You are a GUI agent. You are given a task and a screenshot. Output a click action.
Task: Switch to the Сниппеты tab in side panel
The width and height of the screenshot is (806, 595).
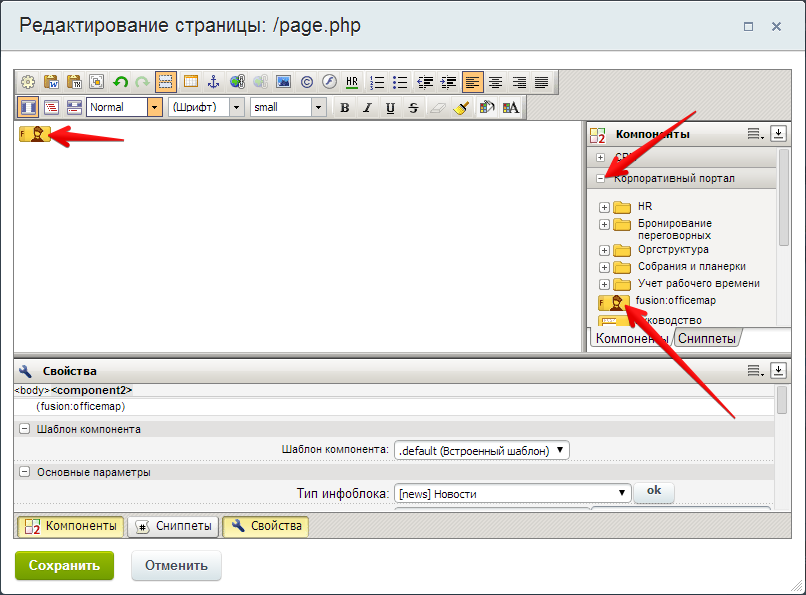click(707, 339)
